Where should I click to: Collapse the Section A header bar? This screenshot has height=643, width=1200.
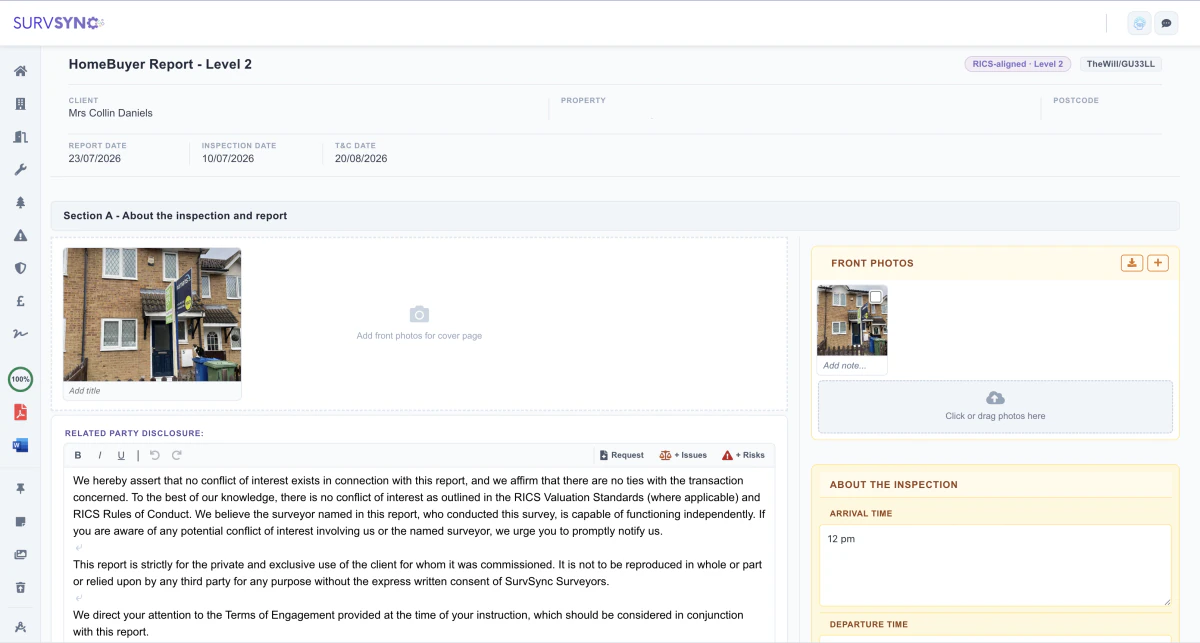click(615, 215)
